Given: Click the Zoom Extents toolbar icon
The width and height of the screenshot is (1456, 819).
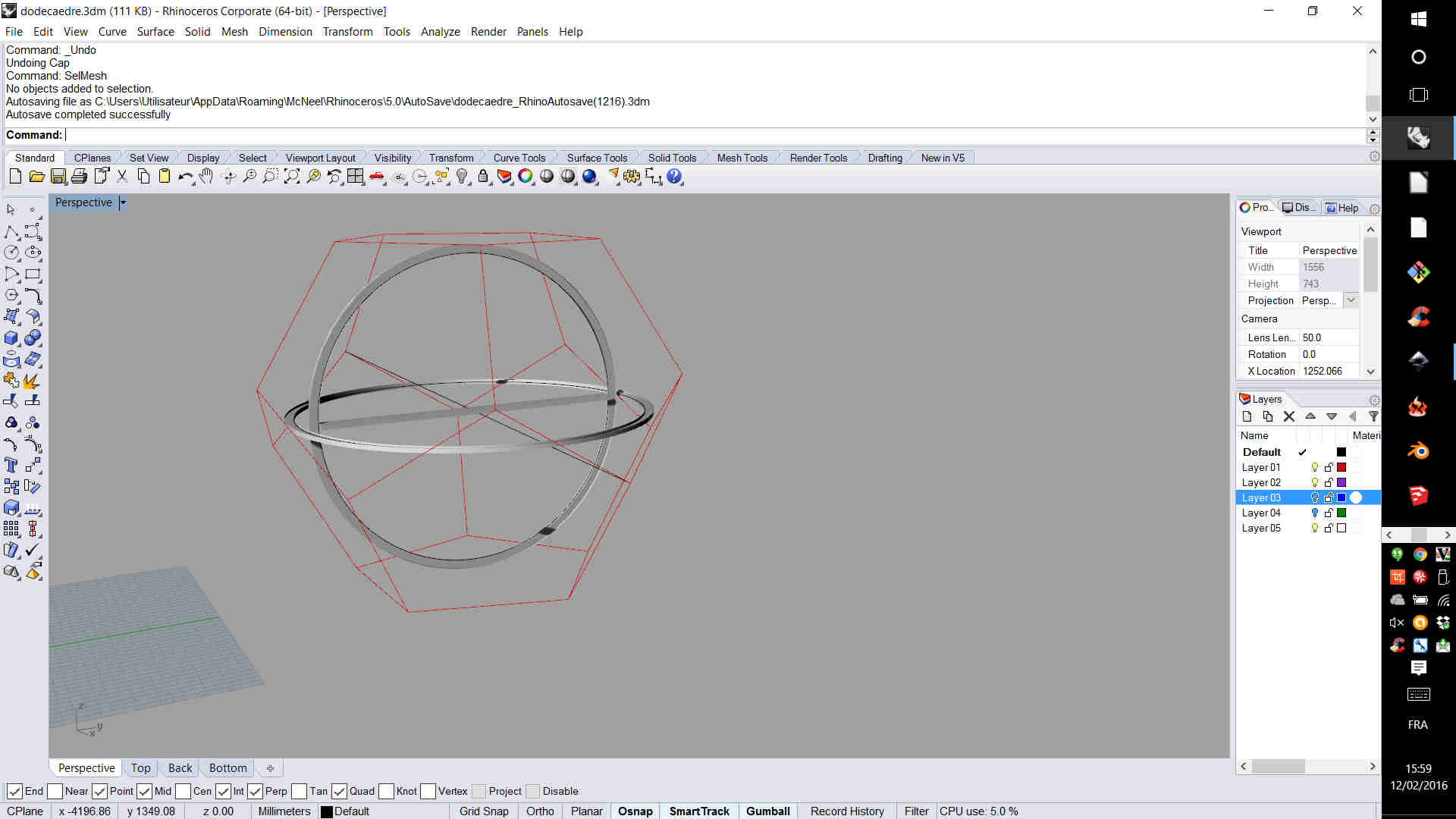Looking at the screenshot, I should pyautogui.click(x=292, y=177).
